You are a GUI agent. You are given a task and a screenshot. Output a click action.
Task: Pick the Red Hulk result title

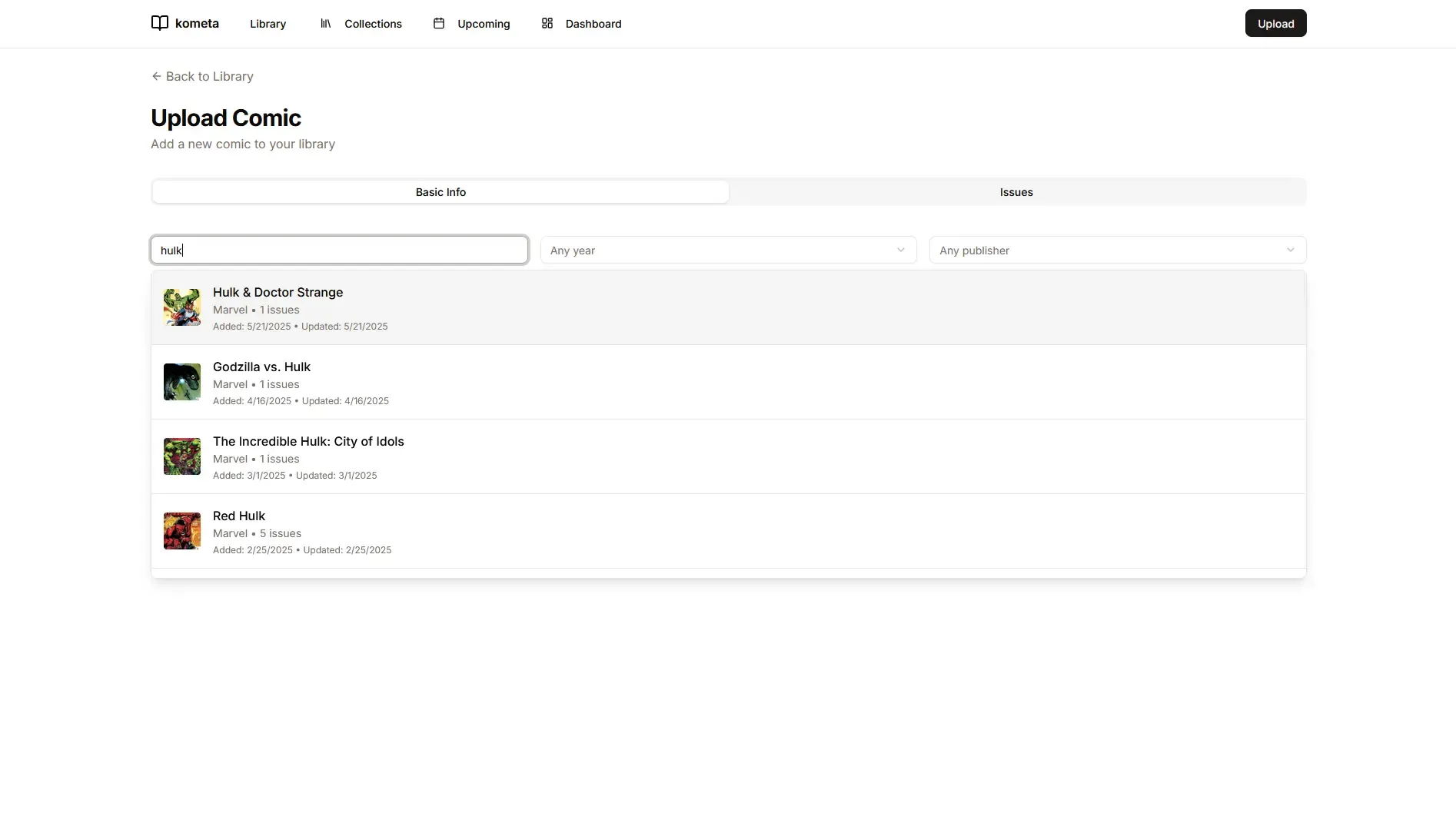[x=239, y=516]
